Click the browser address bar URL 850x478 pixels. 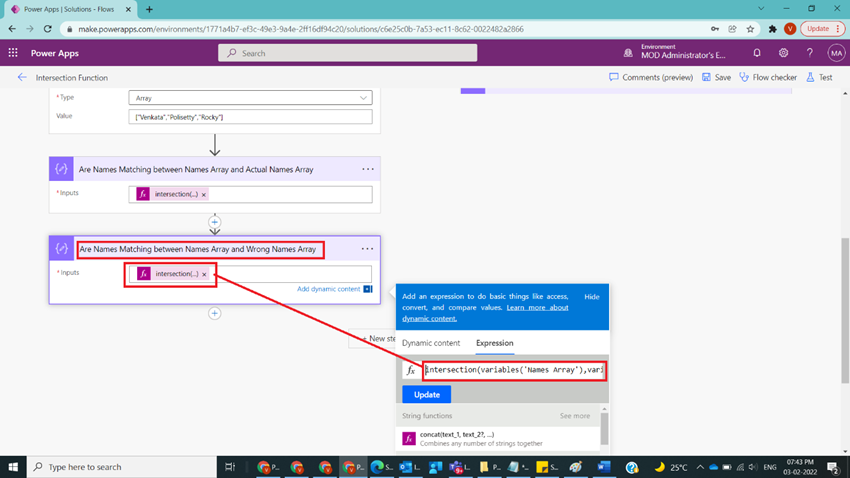(x=301, y=29)
